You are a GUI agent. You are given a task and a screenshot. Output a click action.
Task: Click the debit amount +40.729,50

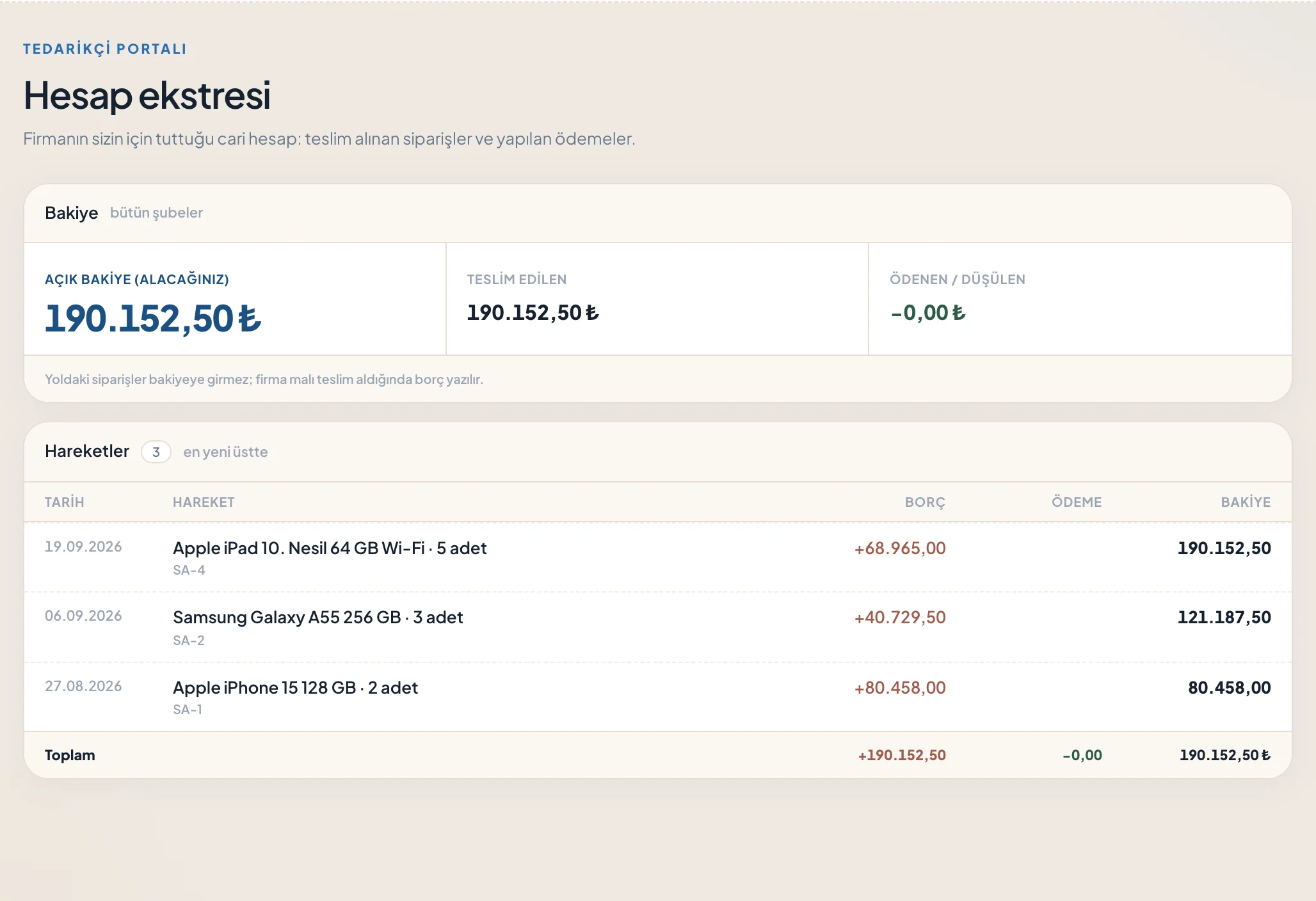pyautogui.click(x=900, y=618)
